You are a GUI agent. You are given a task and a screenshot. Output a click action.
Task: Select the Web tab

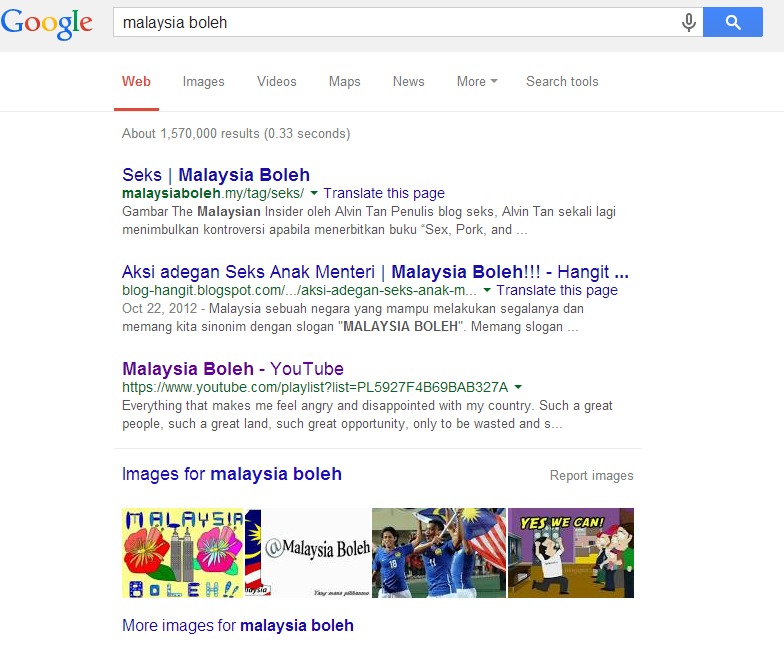coord(136,82)
